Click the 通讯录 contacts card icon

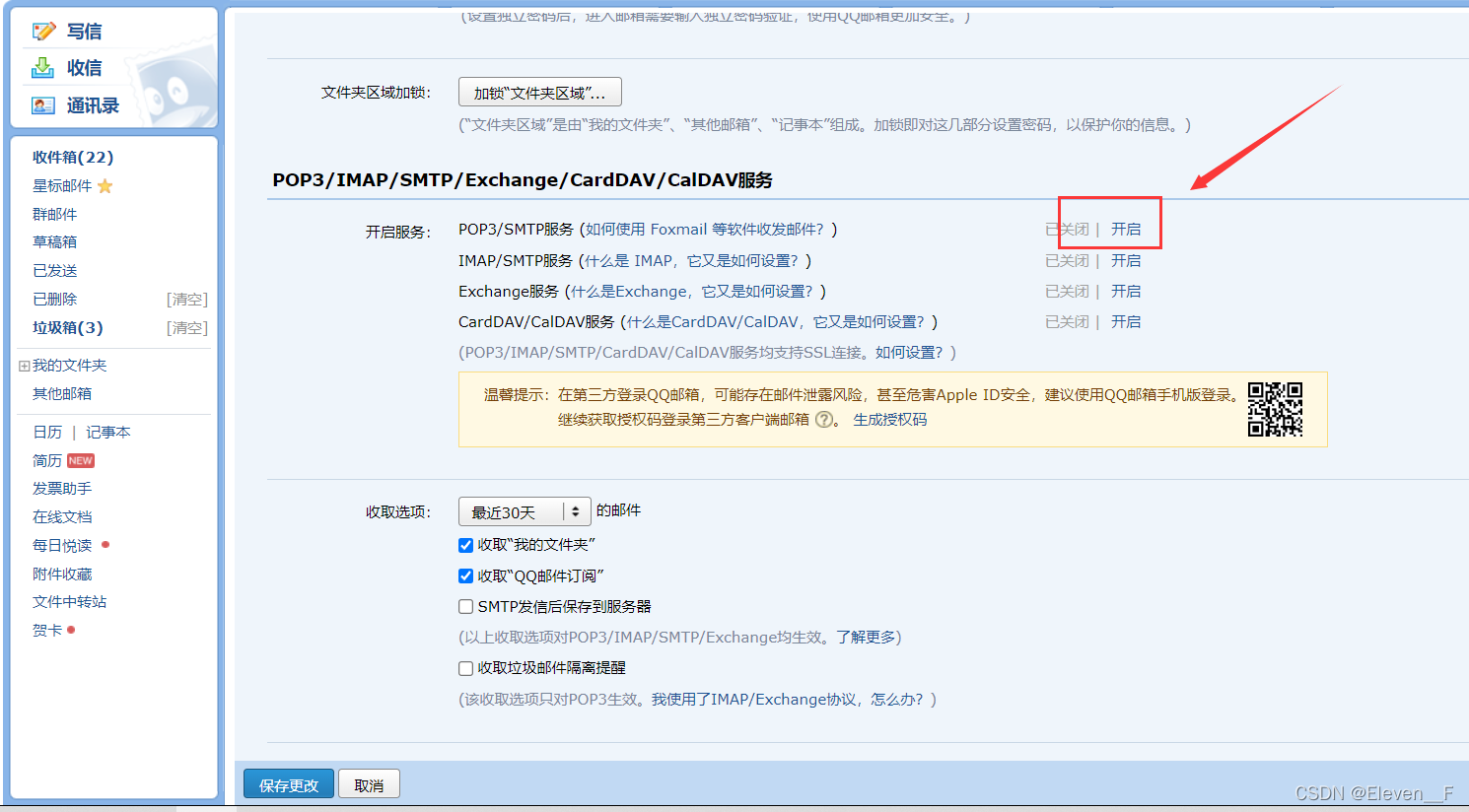43,105
